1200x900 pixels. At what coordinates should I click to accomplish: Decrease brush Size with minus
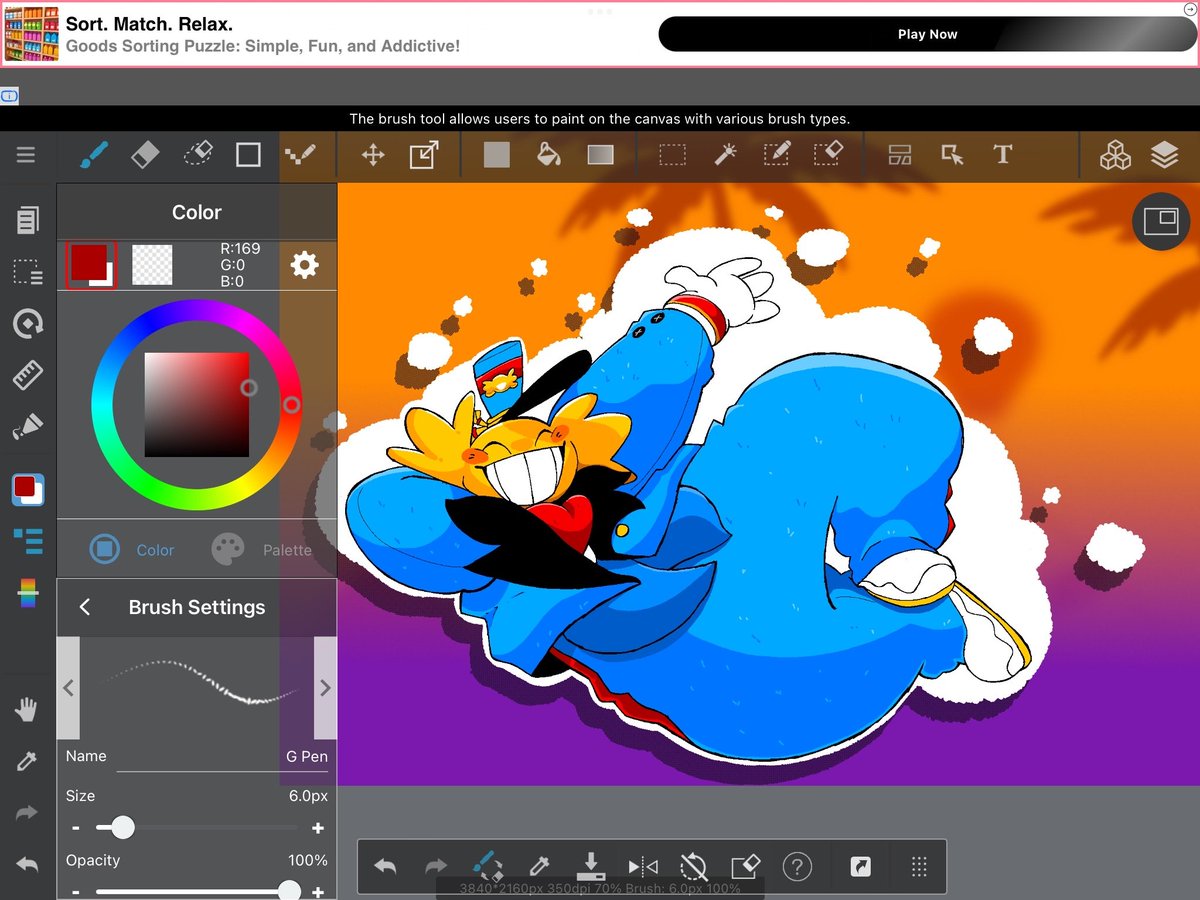pyautogui.click(x=76, y=828)
